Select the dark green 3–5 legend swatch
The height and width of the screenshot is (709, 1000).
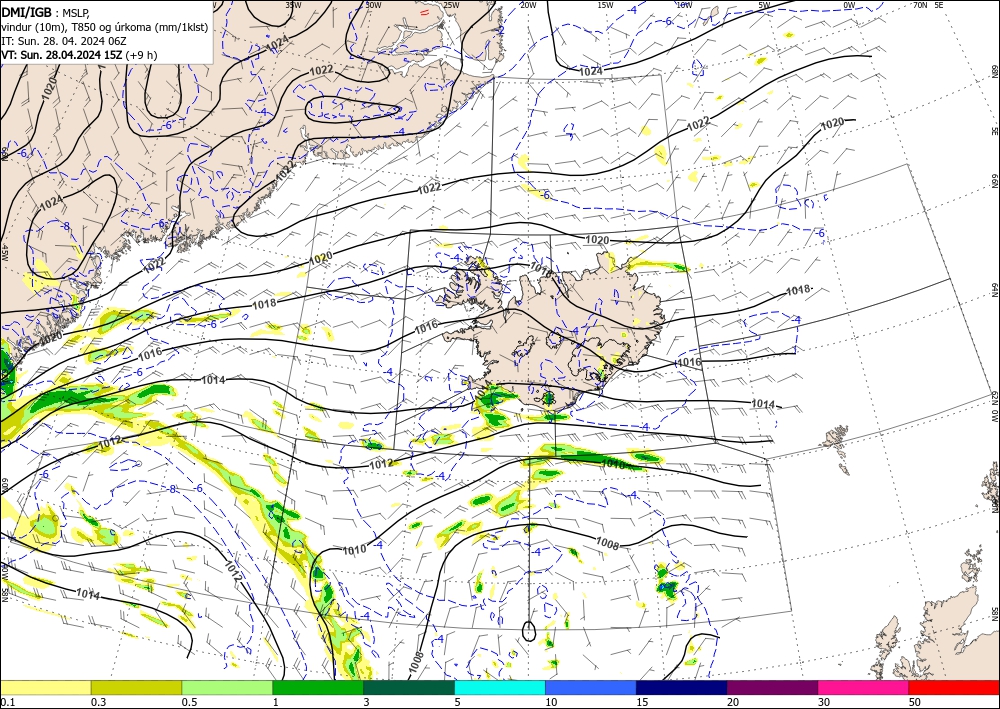[409, 687]
